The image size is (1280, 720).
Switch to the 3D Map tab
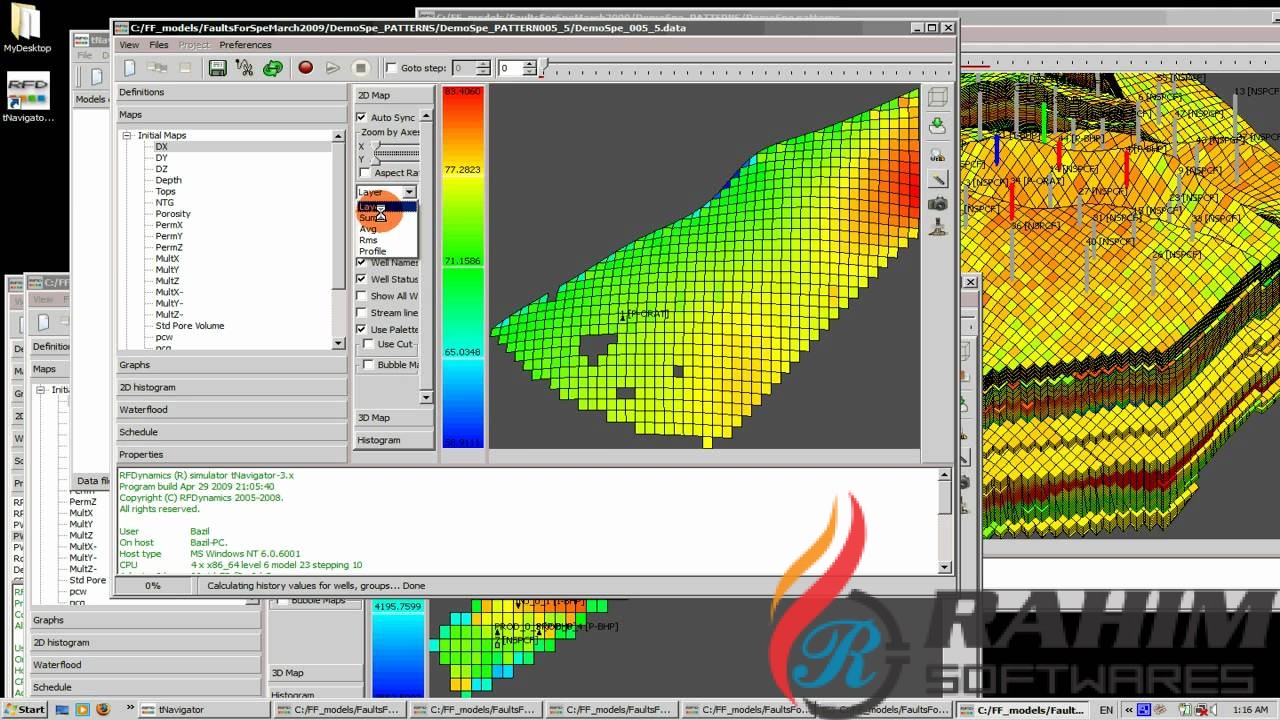click(394, 418)
